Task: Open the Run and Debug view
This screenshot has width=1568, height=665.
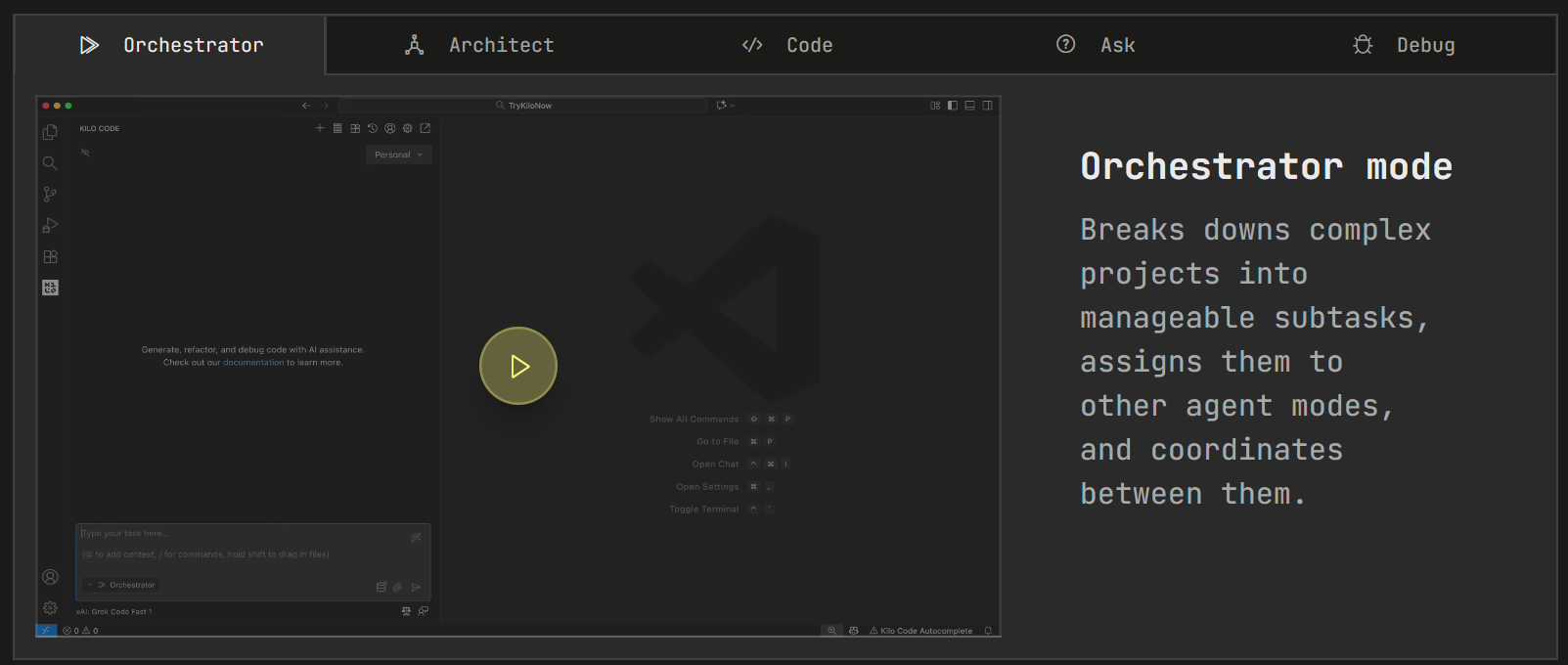Action: [50, 225]
